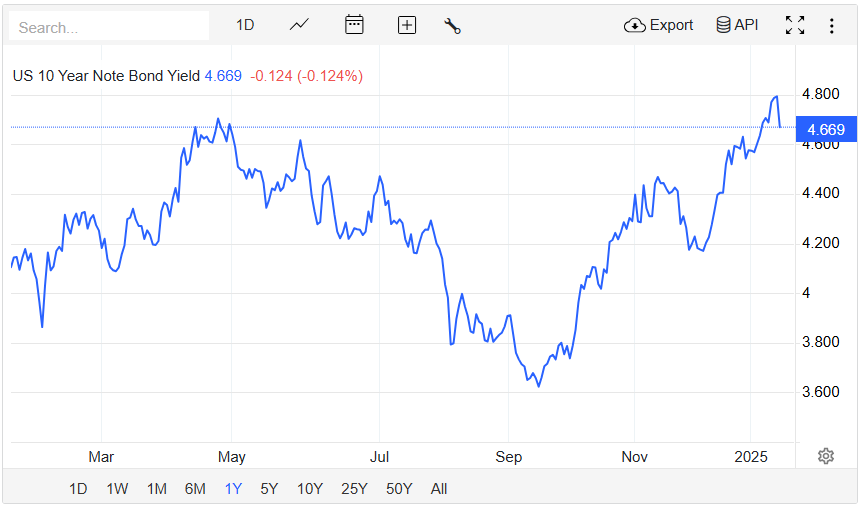This screenshot has width=861, height=508.
Task: Open chart settings gear icon
Action: click(826, 456)
